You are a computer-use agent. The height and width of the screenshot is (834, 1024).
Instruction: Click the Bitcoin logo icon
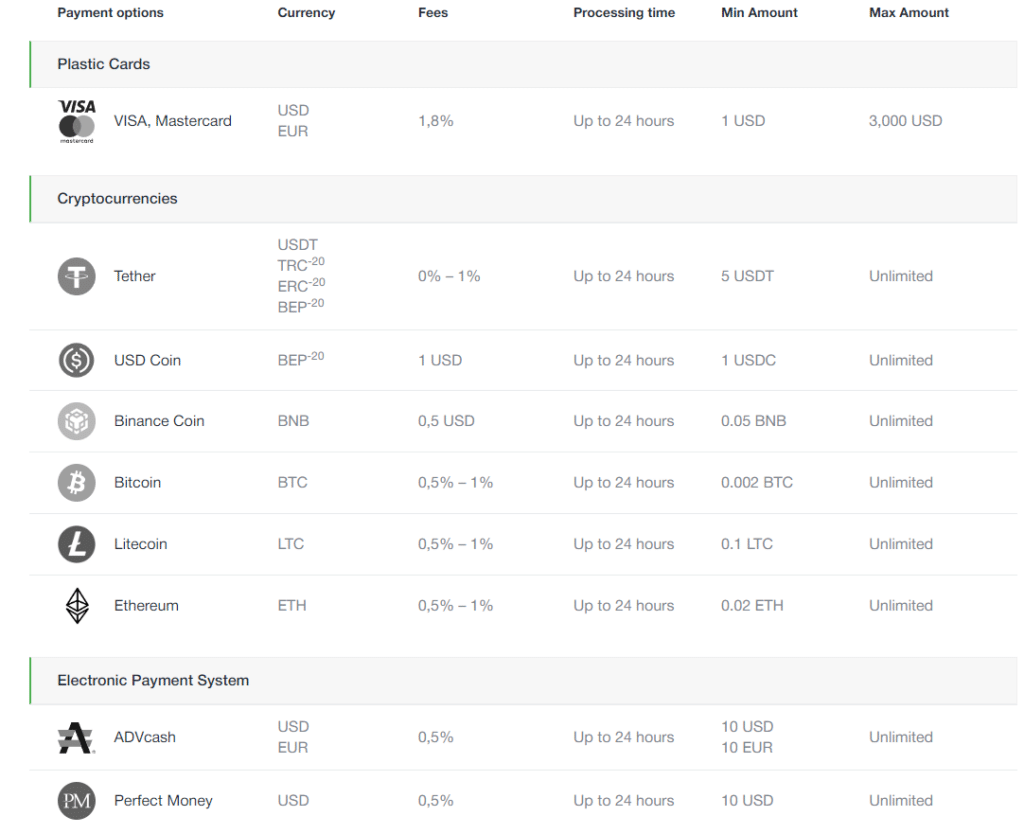click(76, 483)
